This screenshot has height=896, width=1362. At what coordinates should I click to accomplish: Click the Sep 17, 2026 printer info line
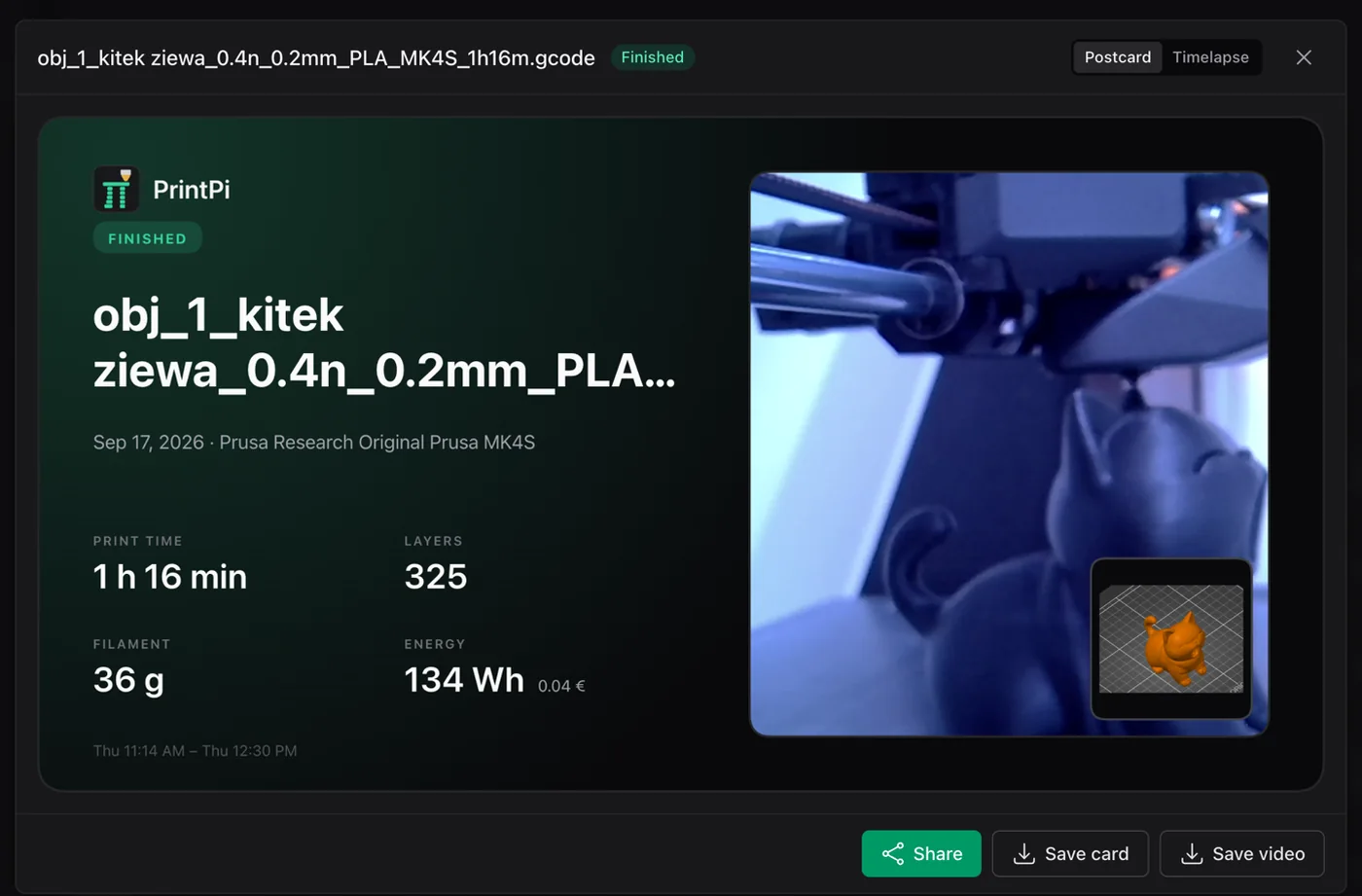[x=314, y=442]
